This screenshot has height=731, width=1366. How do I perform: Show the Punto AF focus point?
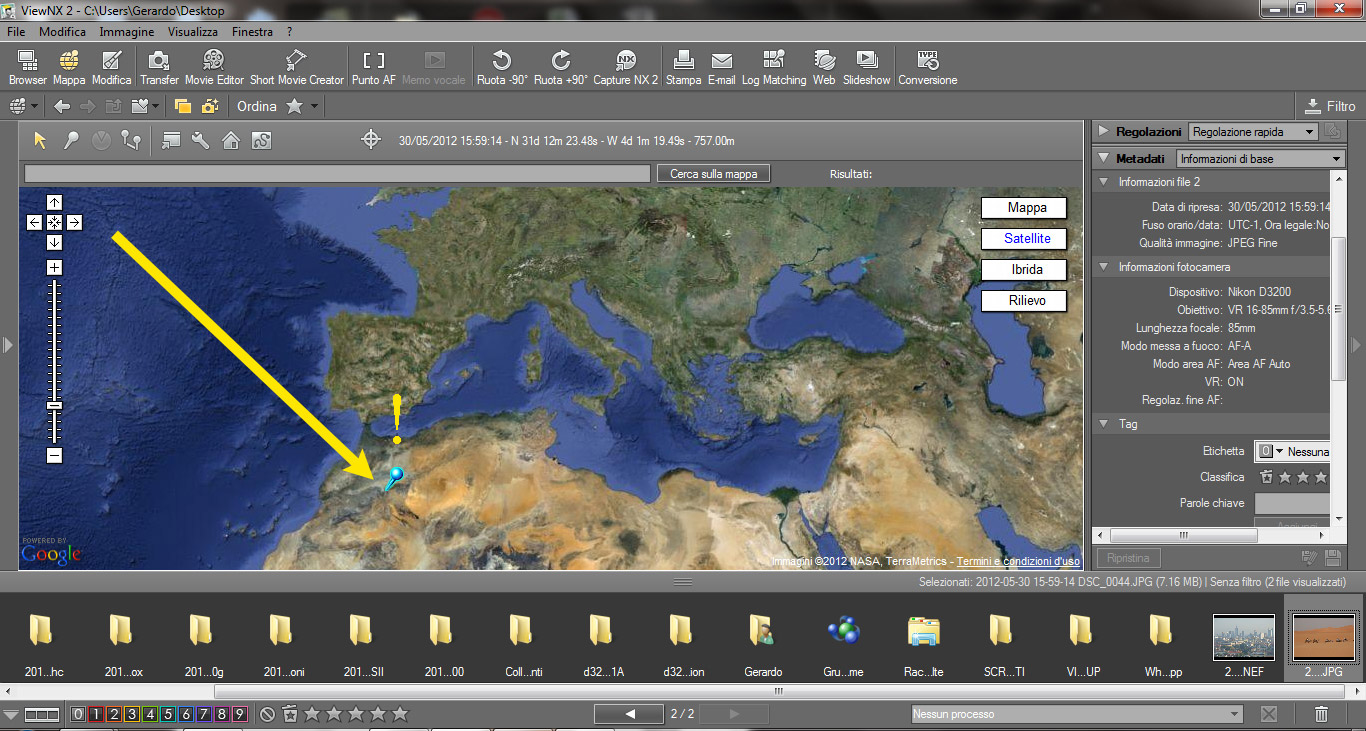click(x=373, y=67)
